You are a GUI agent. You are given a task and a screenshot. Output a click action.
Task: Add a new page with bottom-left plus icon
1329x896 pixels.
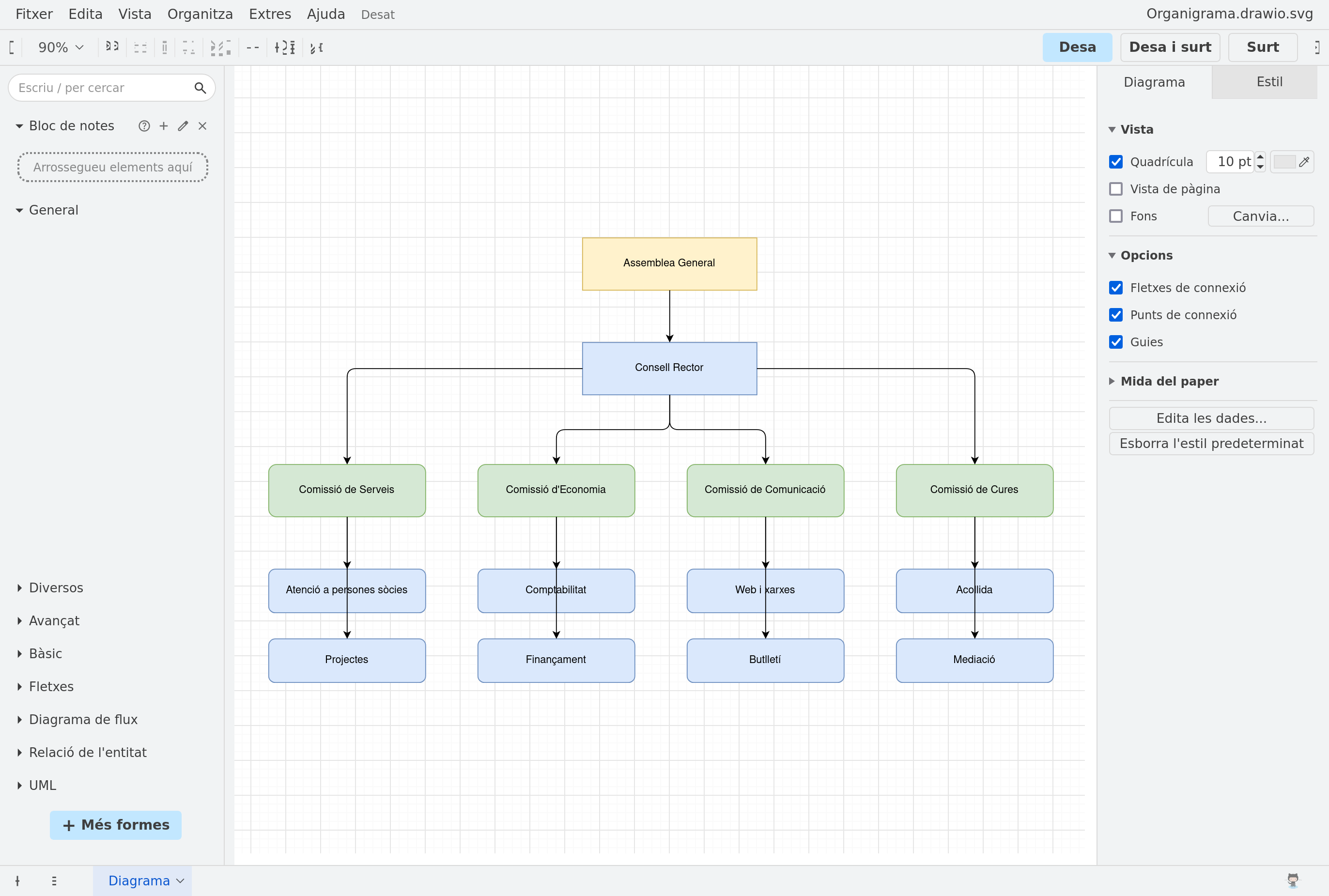[x=18, y=881]
